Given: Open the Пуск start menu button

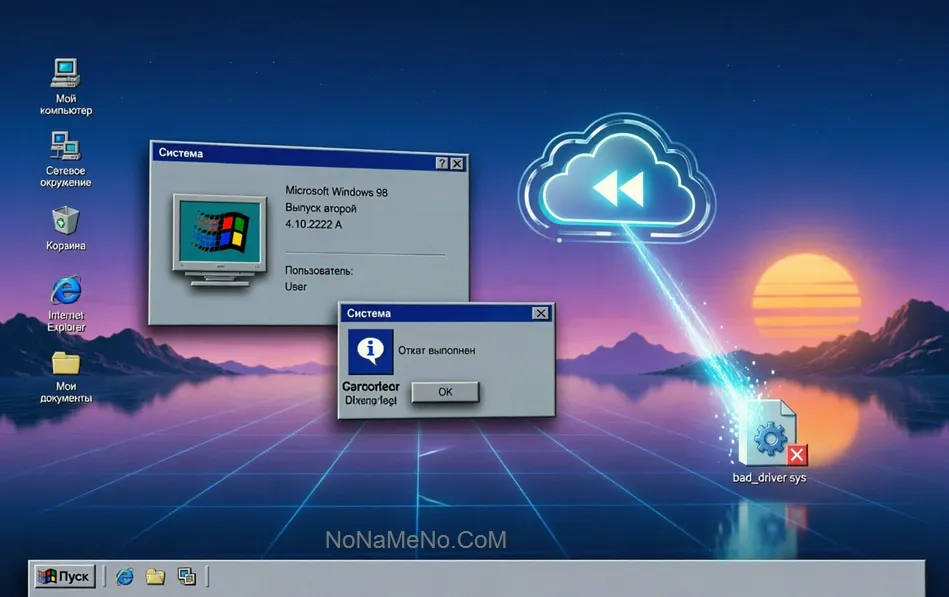Looking at the screenshot, I should [65, 576].
